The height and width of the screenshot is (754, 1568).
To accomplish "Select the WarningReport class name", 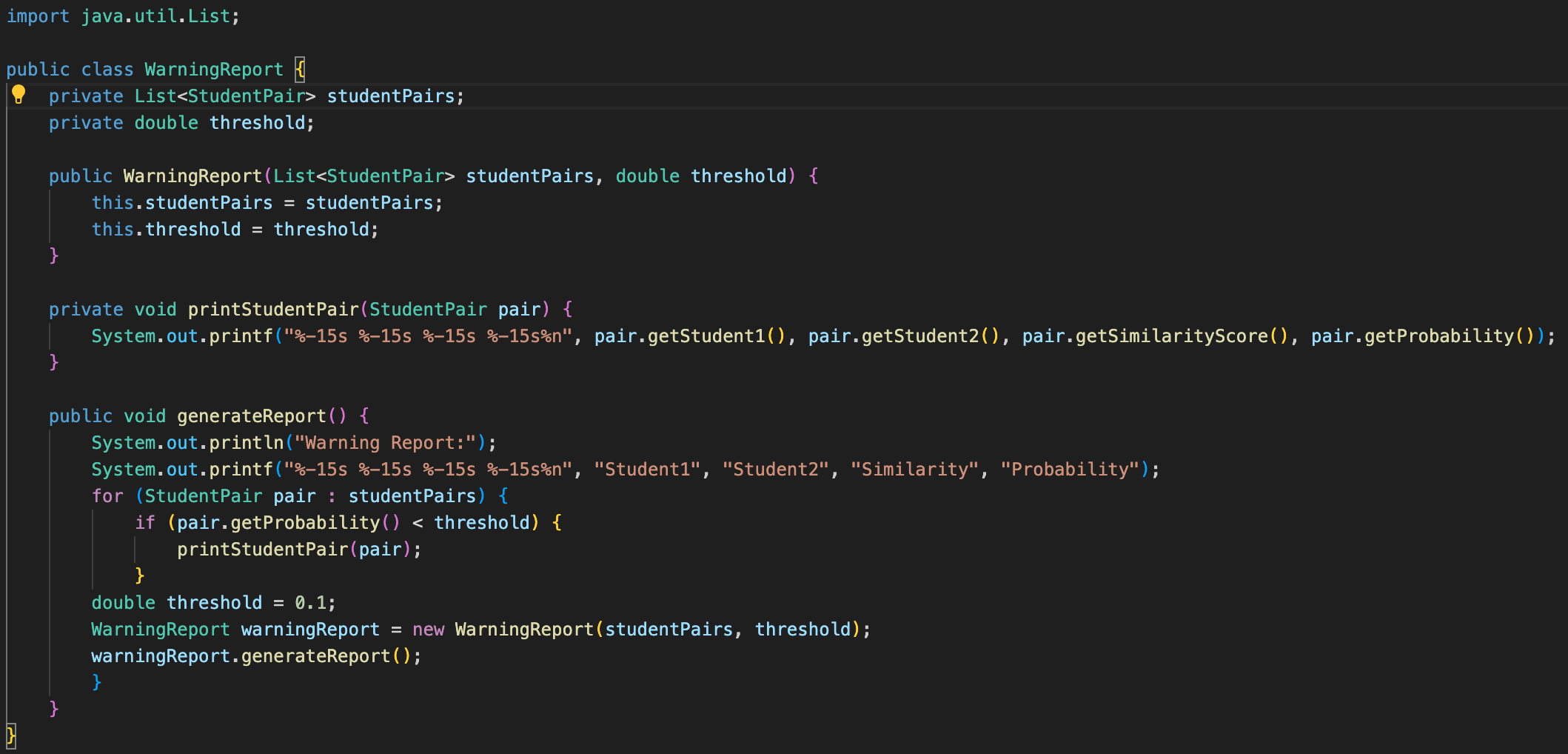I will tap(213, 69).
